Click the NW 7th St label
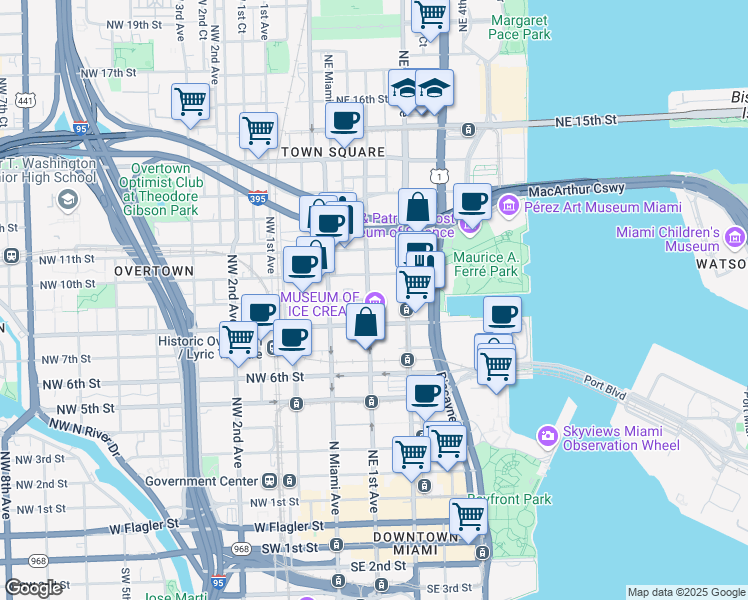Screen dimensions: 748x600 pos(66,359)
